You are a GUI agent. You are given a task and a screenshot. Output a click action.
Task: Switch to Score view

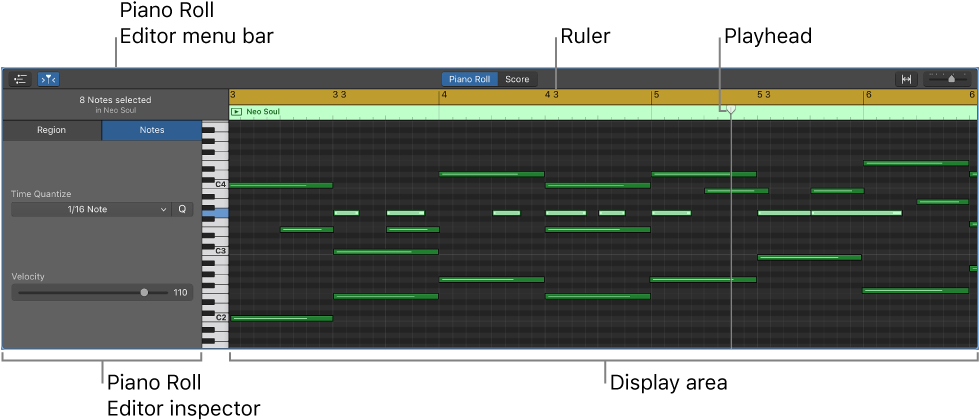point(517,79)
